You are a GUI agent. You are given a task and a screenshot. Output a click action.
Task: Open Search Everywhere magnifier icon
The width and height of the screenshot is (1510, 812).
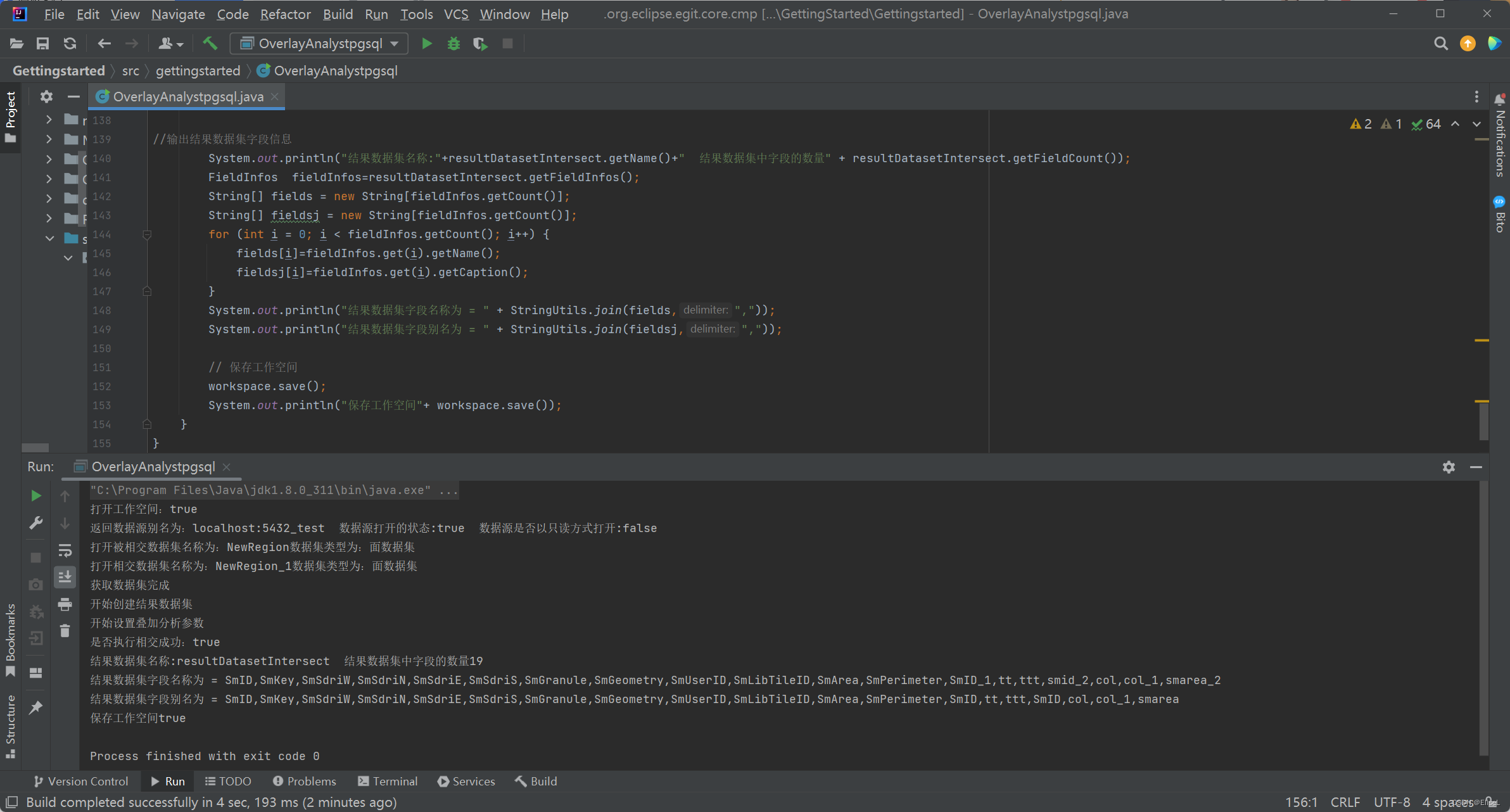point(1440,44)
